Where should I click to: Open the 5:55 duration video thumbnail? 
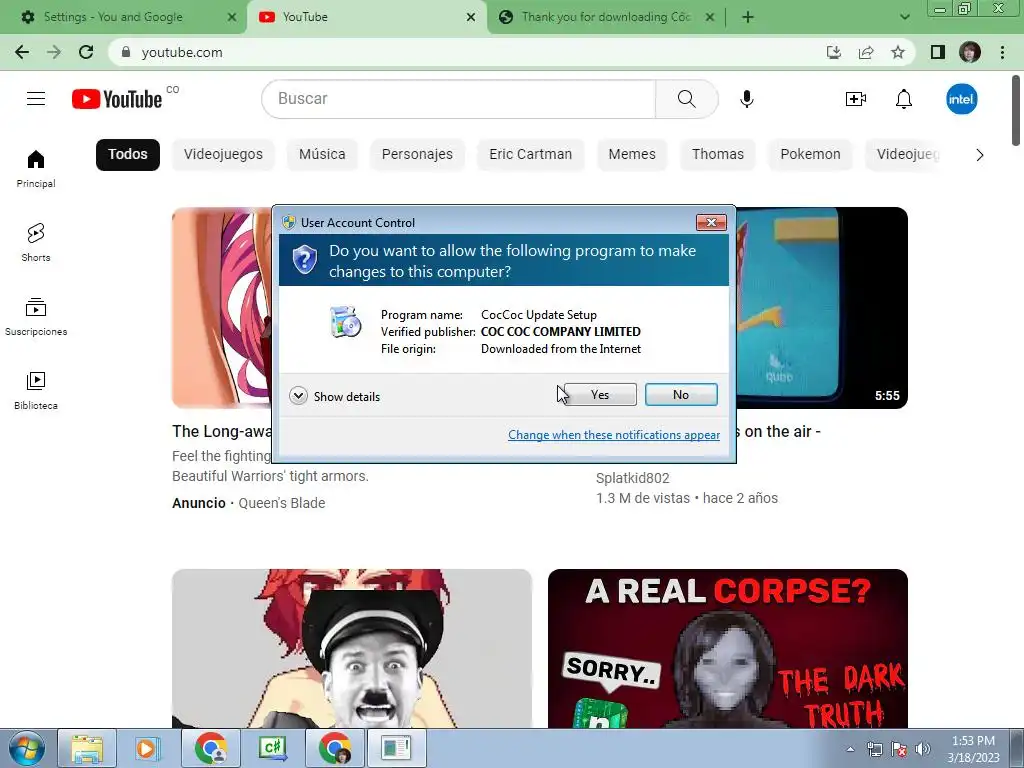tap(822, 308)
